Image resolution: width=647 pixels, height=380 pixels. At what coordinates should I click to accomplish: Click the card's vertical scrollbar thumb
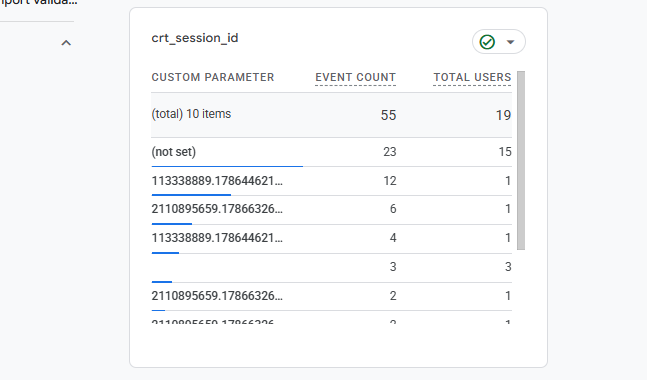coord(521,160)
